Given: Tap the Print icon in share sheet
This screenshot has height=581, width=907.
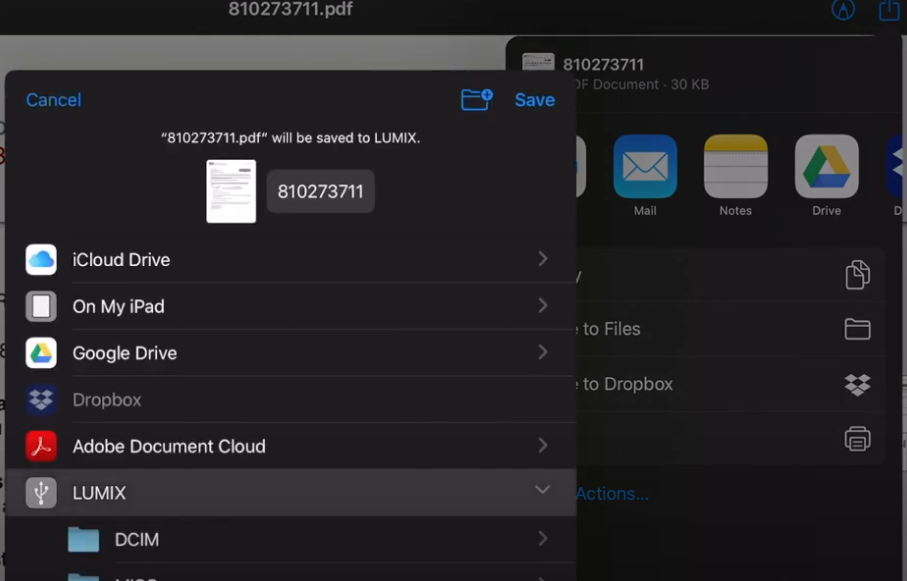Looking at the screenshot, I should pos(857,439).
